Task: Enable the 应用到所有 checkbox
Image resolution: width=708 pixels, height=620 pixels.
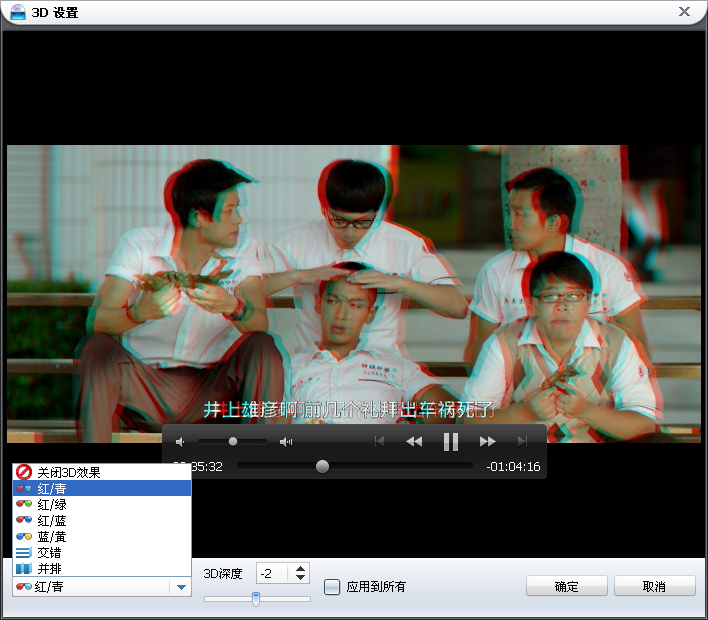Action: (x=332, y=587)
